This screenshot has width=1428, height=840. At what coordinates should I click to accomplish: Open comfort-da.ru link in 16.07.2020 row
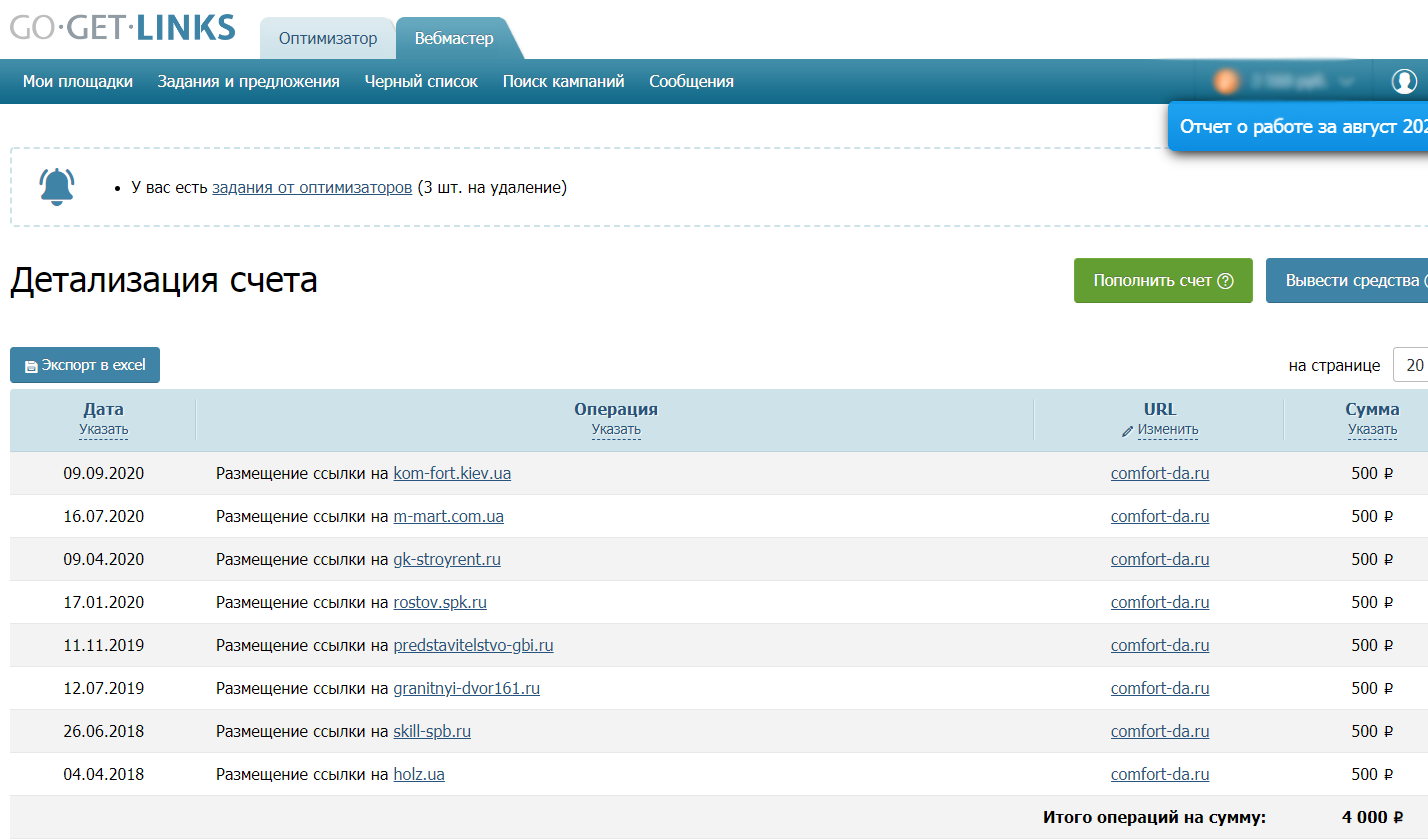1160,516
